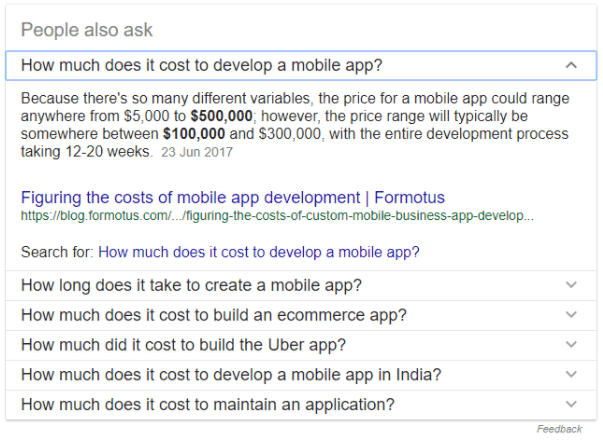Click the Feedback link below the box
This screenshot has width=603, height=442.
[x=559, y=429]
